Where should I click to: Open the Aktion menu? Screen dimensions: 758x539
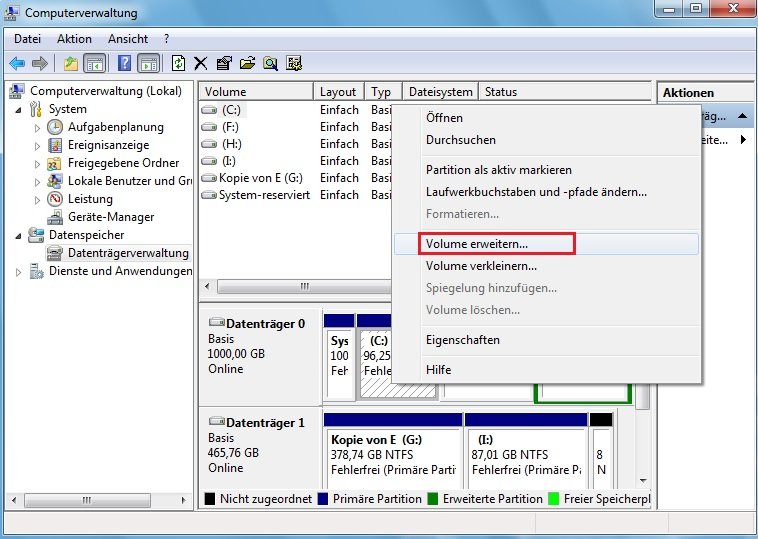click(74, 39)
